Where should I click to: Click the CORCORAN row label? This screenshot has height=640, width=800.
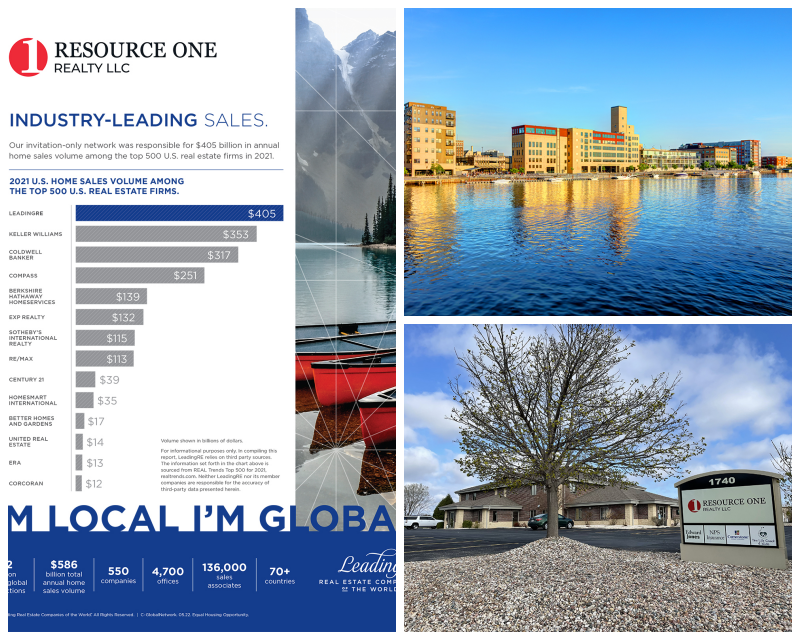26,484
